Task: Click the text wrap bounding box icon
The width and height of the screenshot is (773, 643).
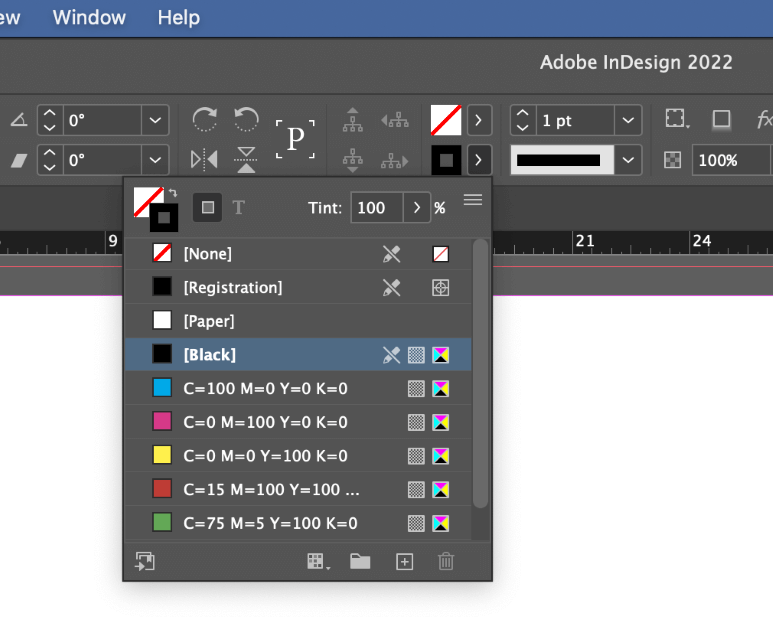Action: (676, 119)
